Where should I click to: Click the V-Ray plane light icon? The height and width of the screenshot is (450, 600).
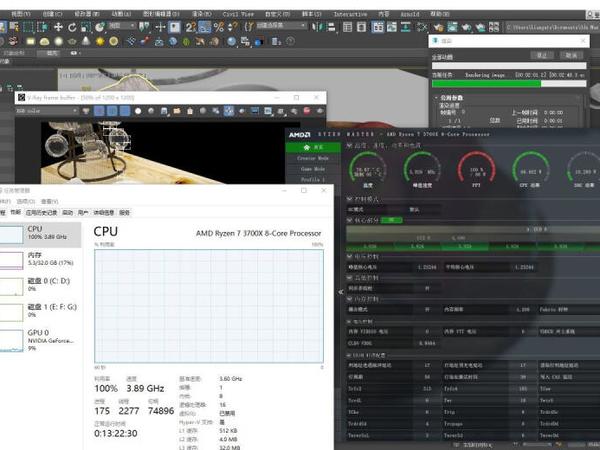(x=31, y=41)
